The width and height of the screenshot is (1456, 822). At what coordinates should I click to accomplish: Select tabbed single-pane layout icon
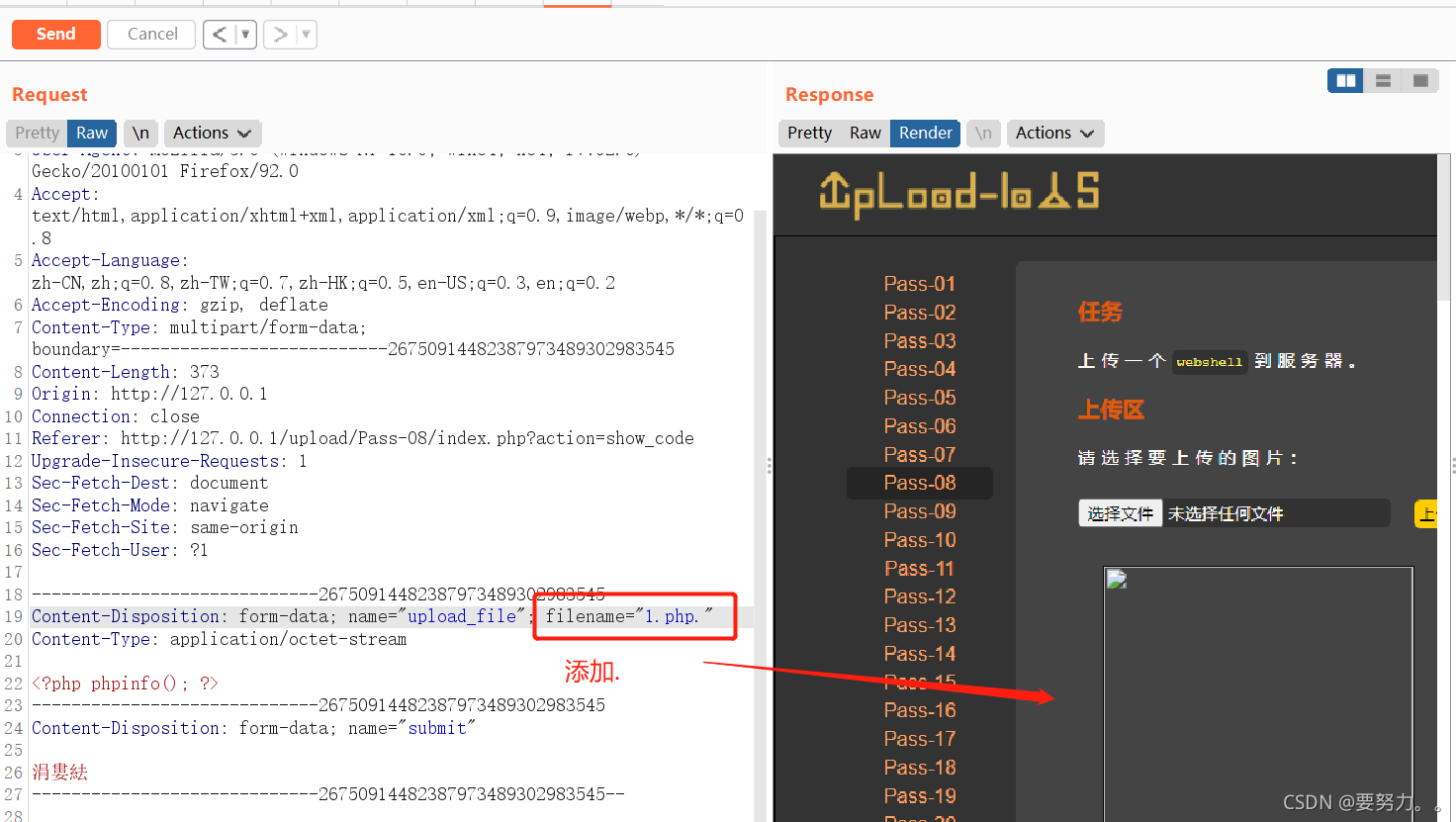click(x=1420, y=80)
